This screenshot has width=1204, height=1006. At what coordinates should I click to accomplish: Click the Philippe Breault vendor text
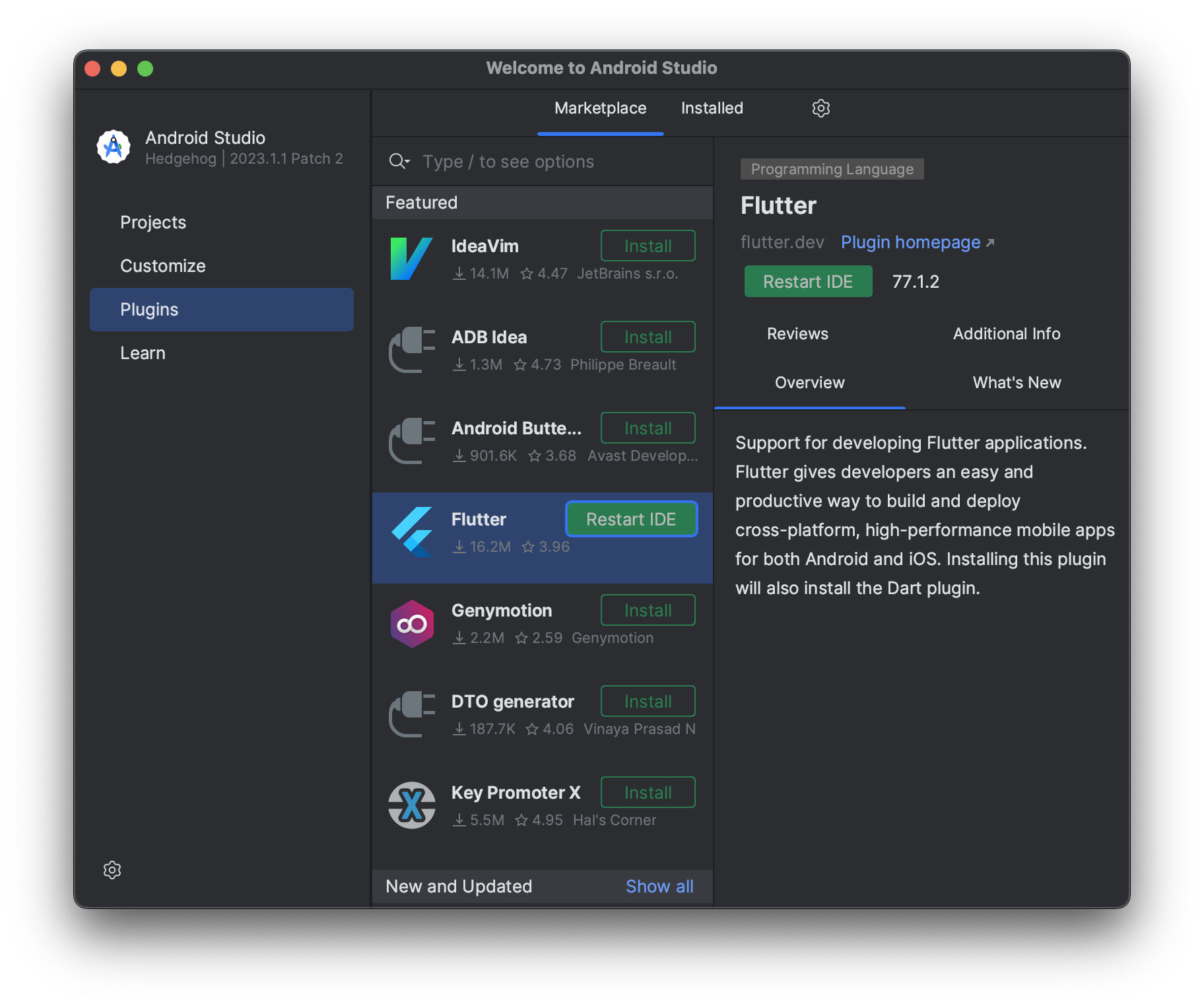[623, 364]
